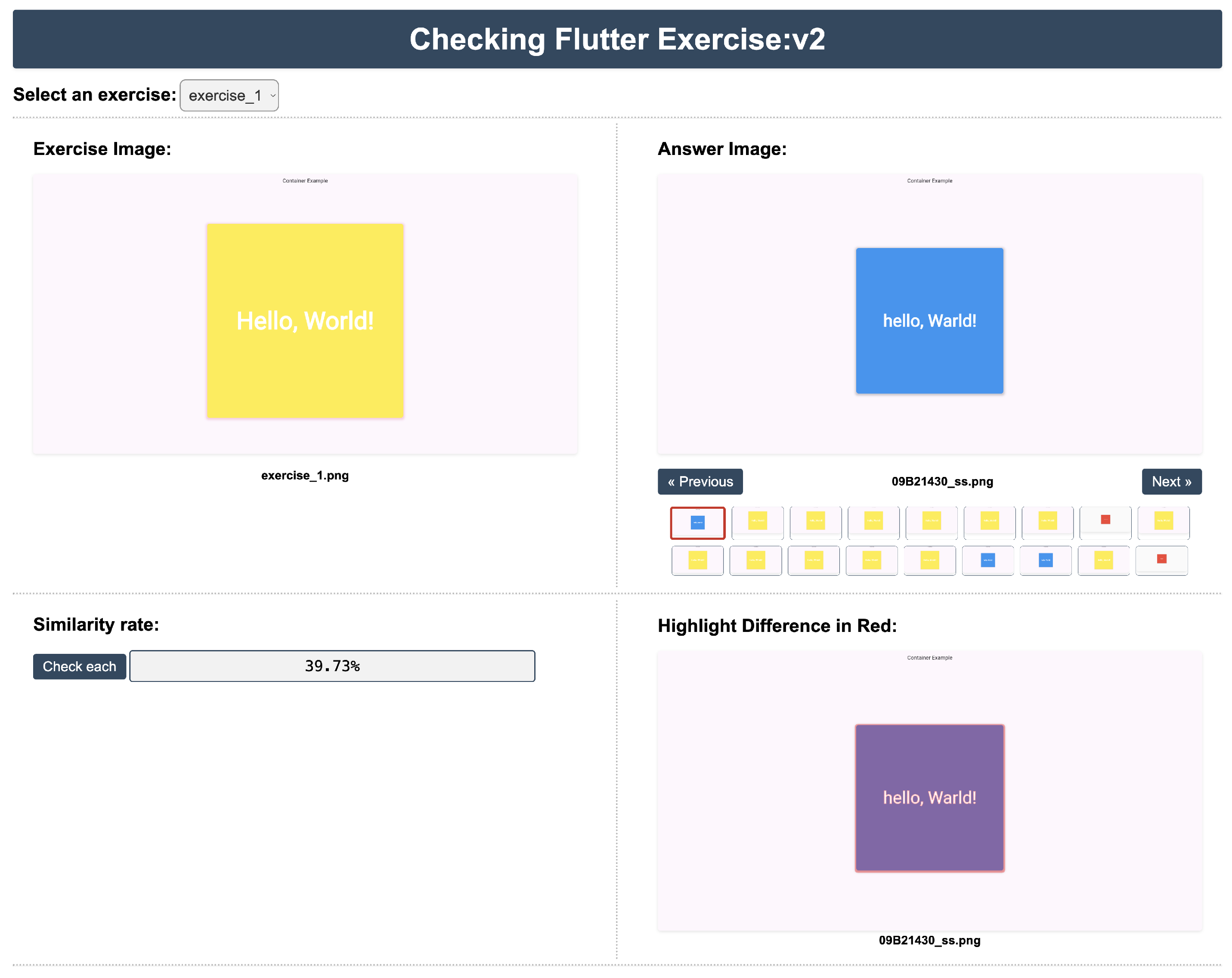This screenshot has height=978, width=1232.
Task: Open the red-square thumbnail in bottom row
Action: (1161, 560)
